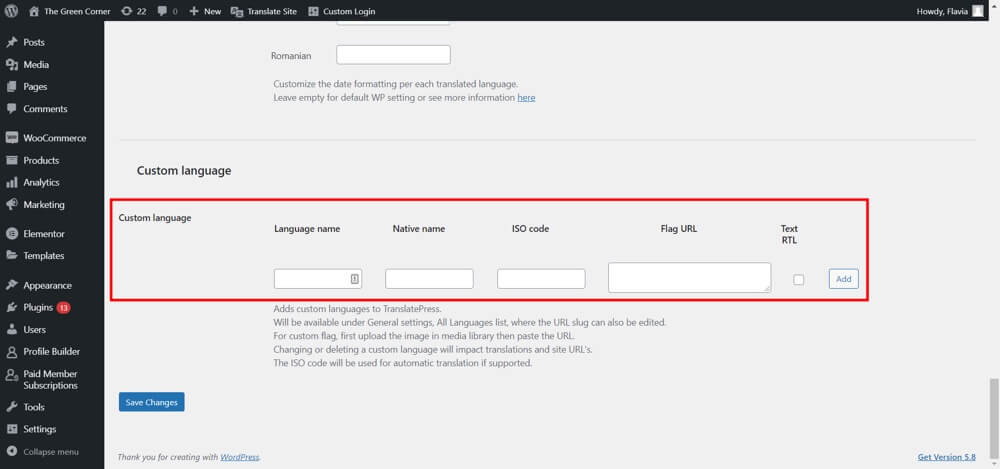The height and width of the screenshot is (469, 1000).
Task: Click the autofill icon in Language name field
Action: [x=355, y=279]
